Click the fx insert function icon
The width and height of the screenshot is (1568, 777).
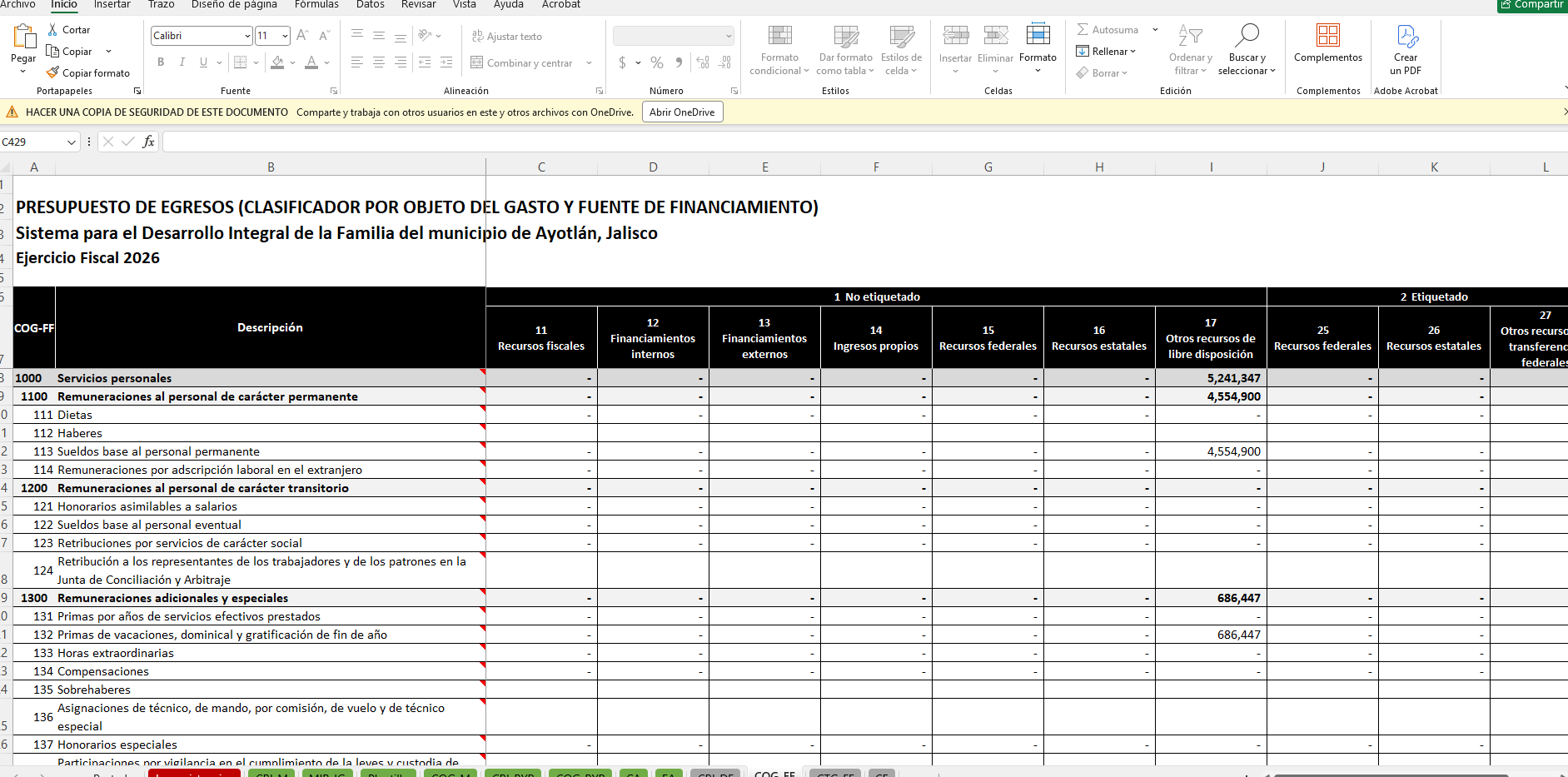pos(148,142)
